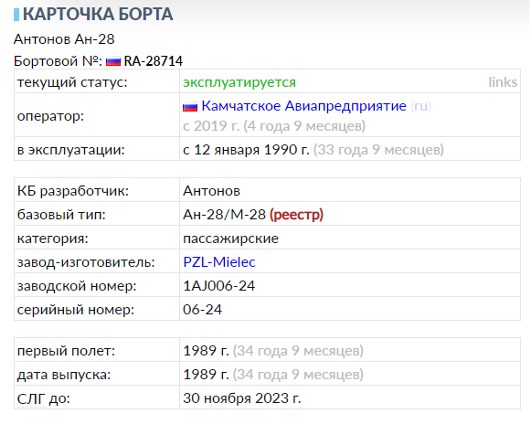
Task: Click the оператор row label
Action: (50, 117)
